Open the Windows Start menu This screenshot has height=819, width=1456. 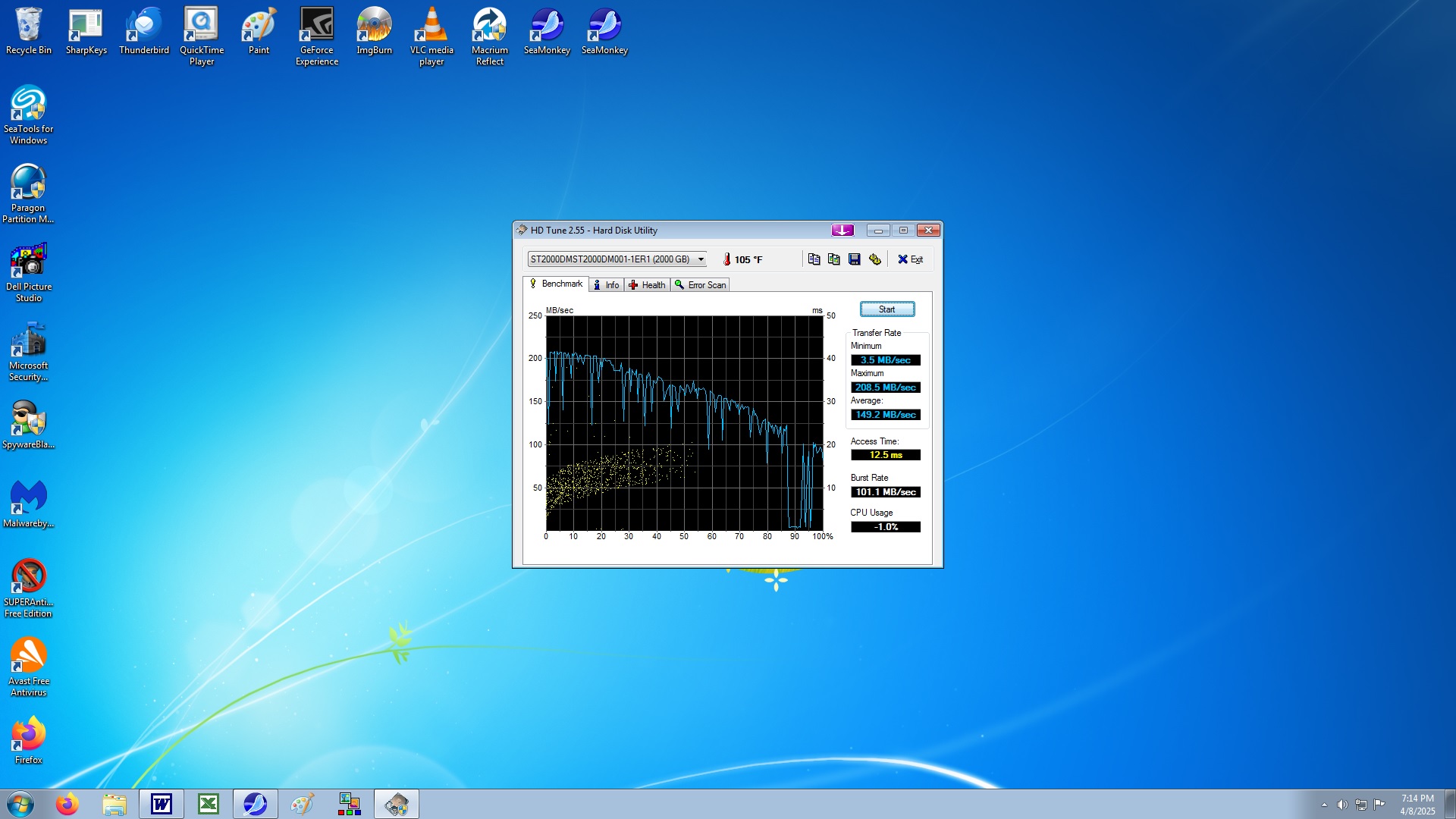coord(20,804)
